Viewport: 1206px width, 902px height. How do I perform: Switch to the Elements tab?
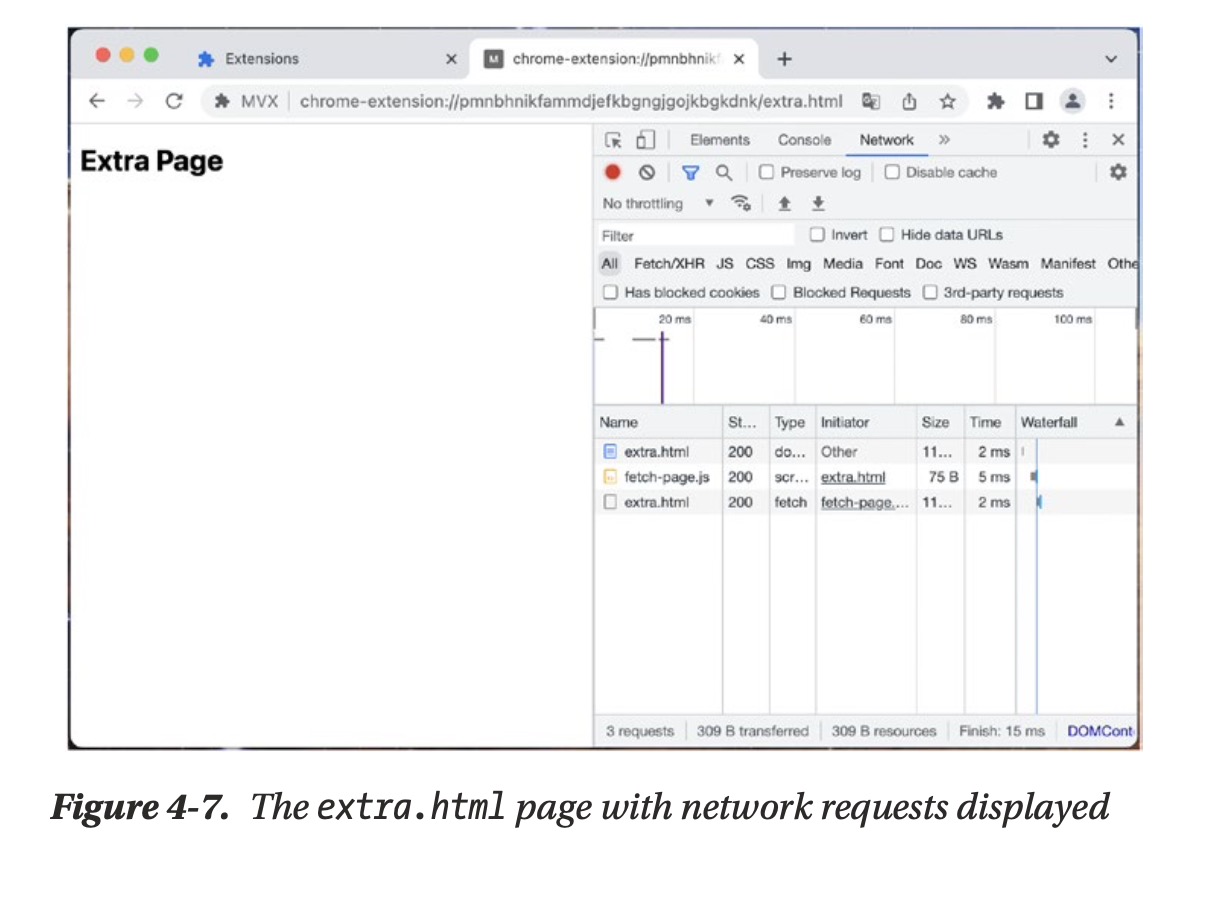pos(719,140)
